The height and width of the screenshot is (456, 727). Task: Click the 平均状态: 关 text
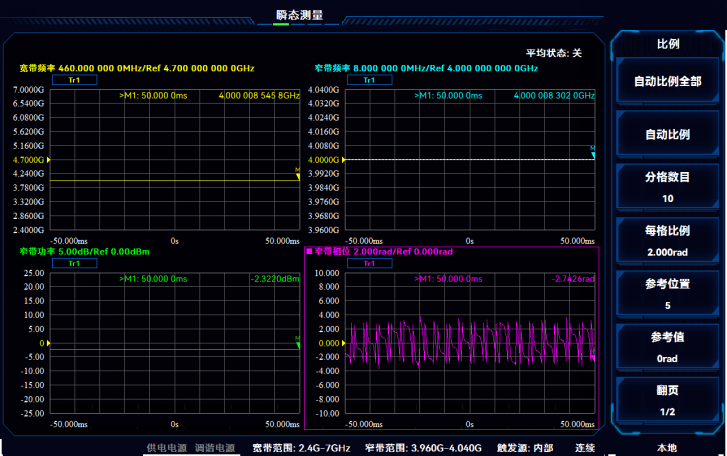click(x=554, y=53)
